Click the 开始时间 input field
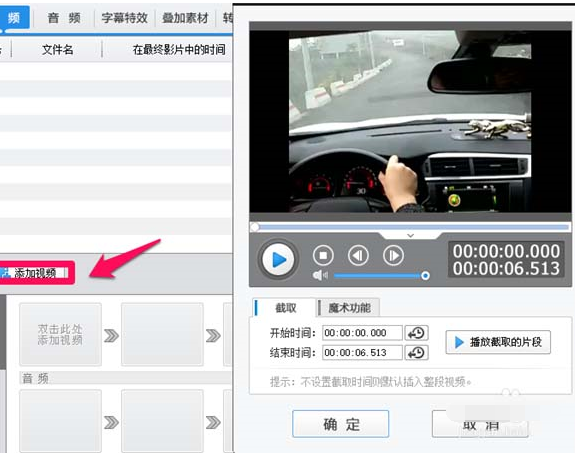The image size is (575, 471). point(362,333)
